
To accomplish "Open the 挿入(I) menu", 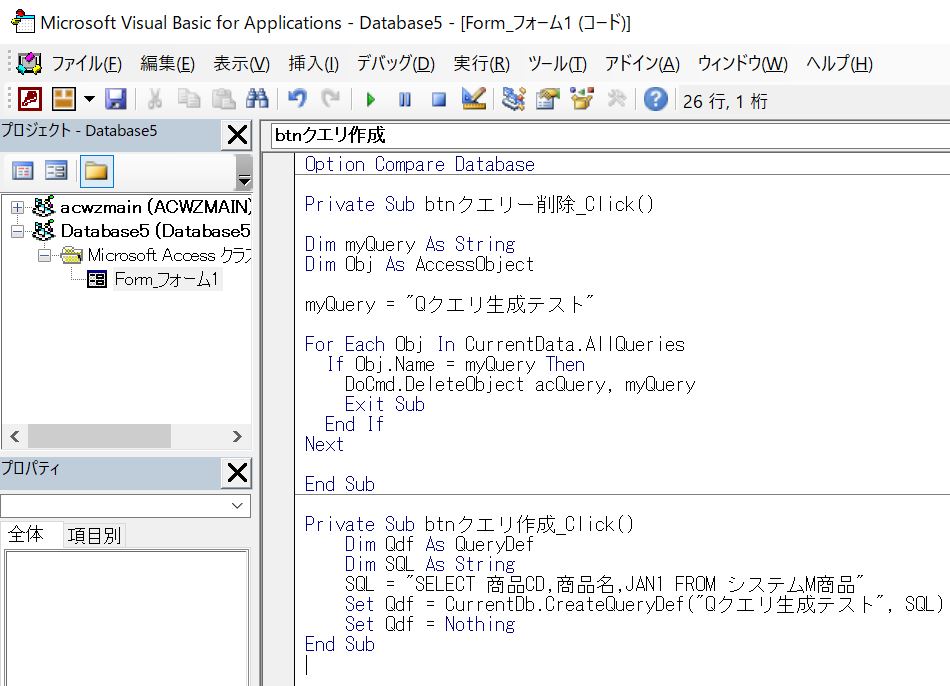I will pos(313,64).
